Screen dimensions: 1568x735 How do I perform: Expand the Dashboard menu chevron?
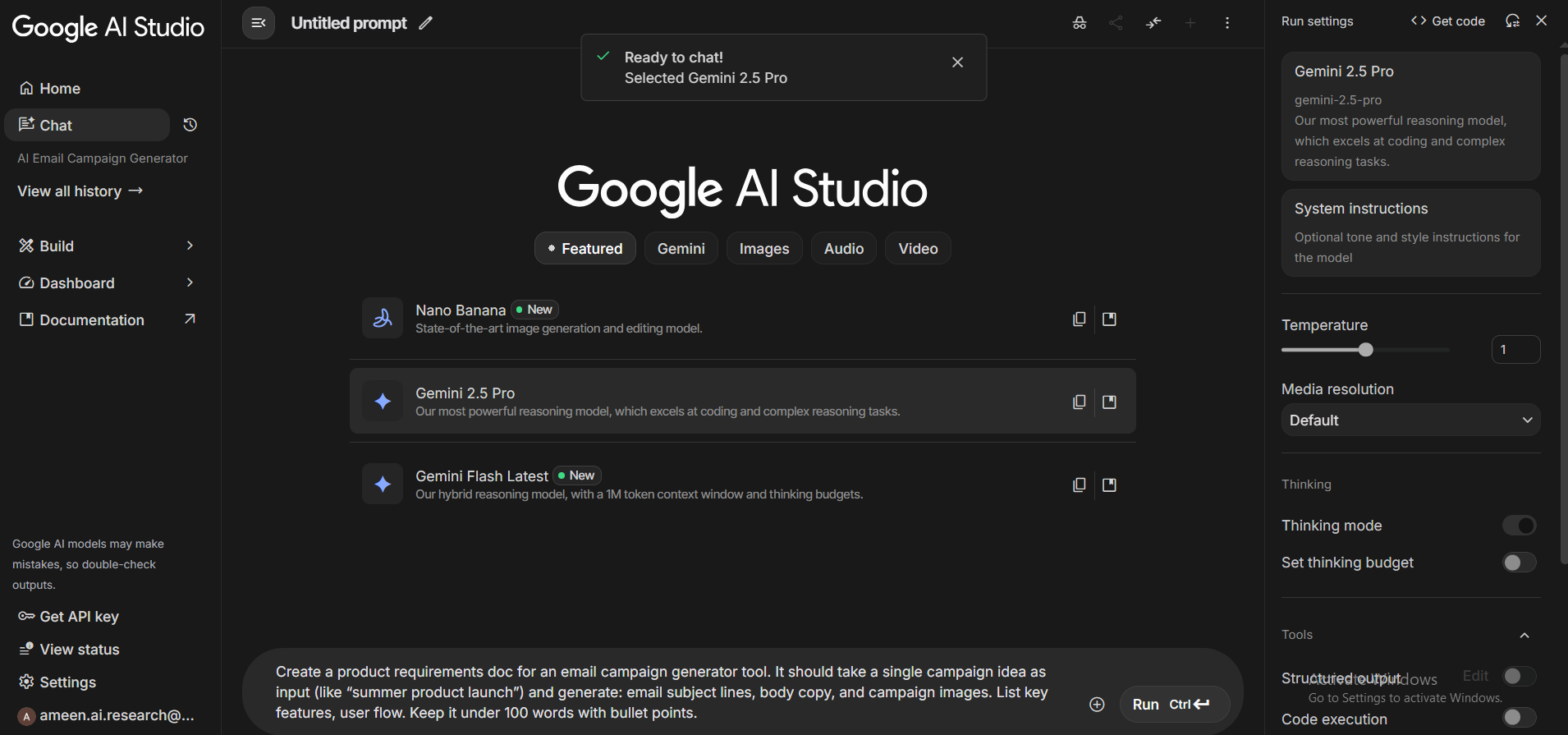pos(190,283)
